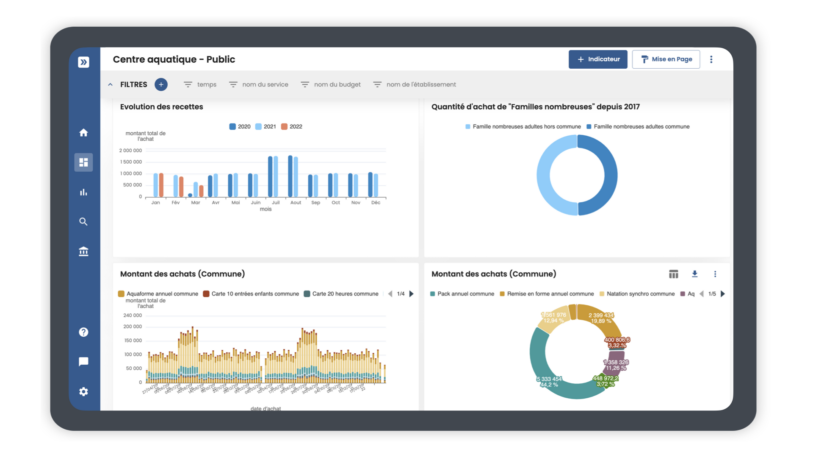813x458 pixels.
Task: Click the light blue half of Familles donut
Action: [x=543, y=175]
